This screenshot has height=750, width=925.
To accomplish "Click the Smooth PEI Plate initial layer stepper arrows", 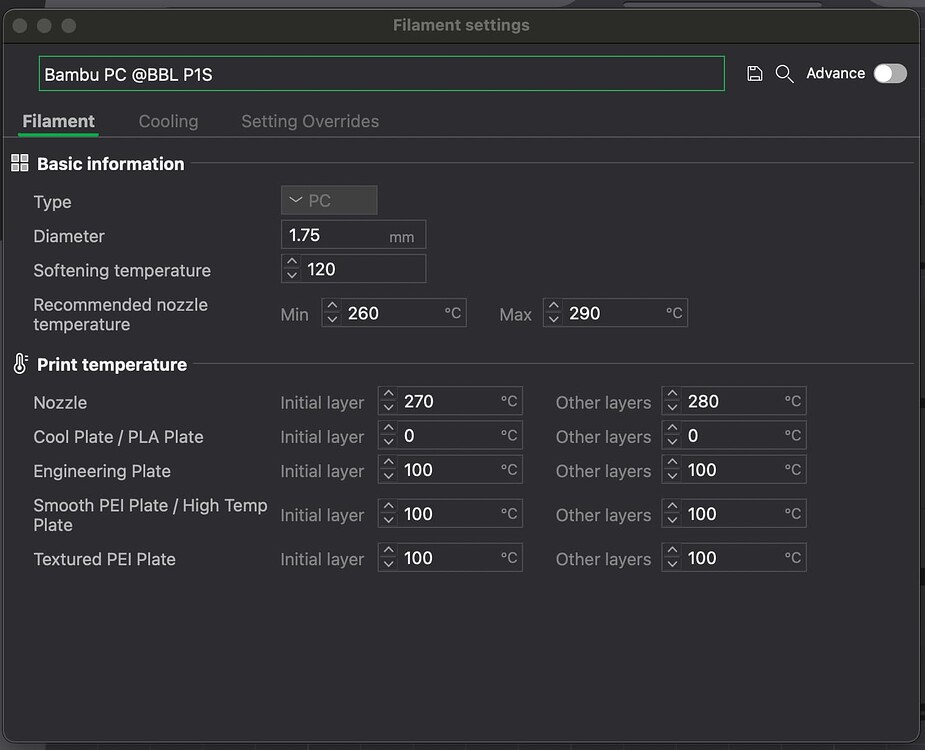I will pyautogui.click(x=389, y=513).
